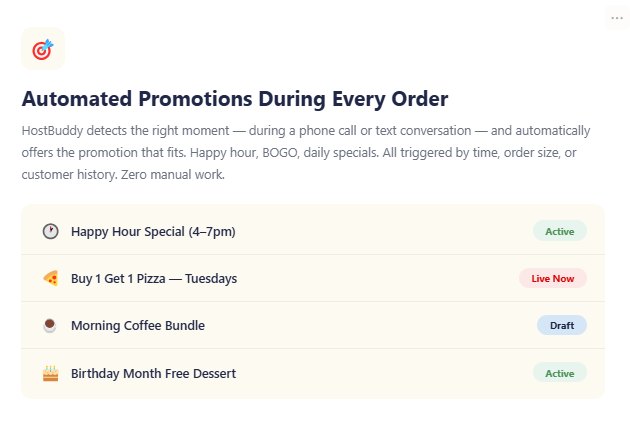Click the clock icon beside Happy Hour
Image resolution: width=630 pixels, height=421 pixels.
50,231
